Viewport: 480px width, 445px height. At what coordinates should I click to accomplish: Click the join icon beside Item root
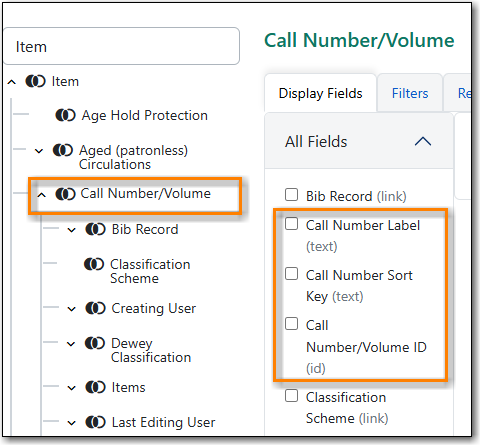click(35, 81)
